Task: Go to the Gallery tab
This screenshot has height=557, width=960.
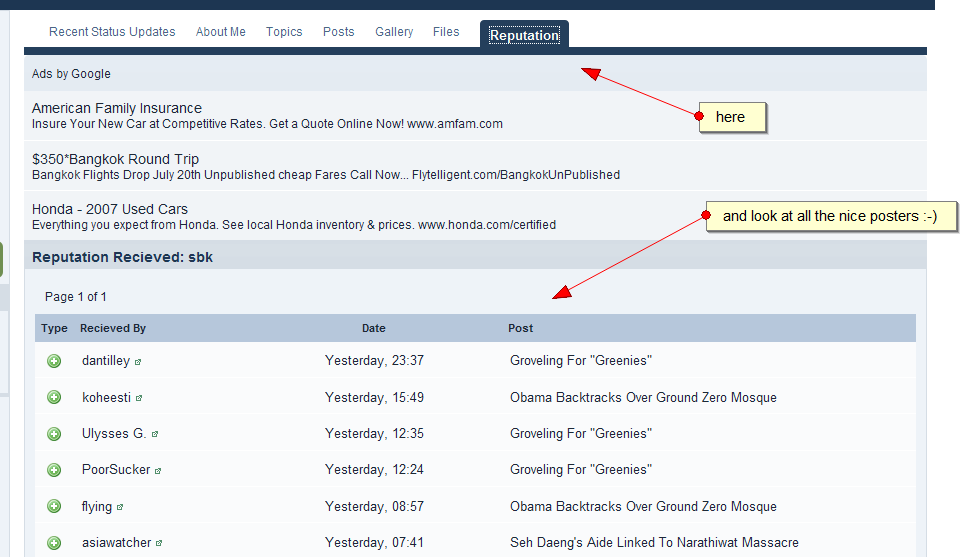Action: [394, 32]
